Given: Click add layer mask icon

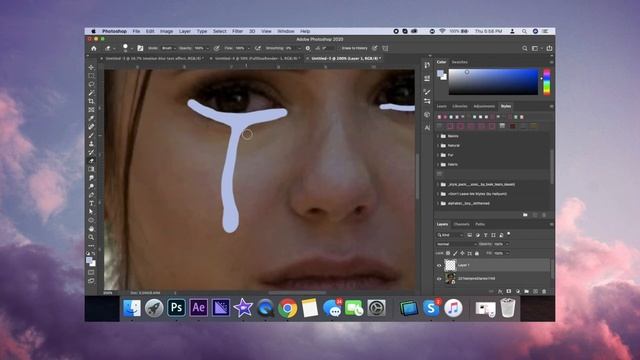Looking at the screenshot, I should point(509,291).
